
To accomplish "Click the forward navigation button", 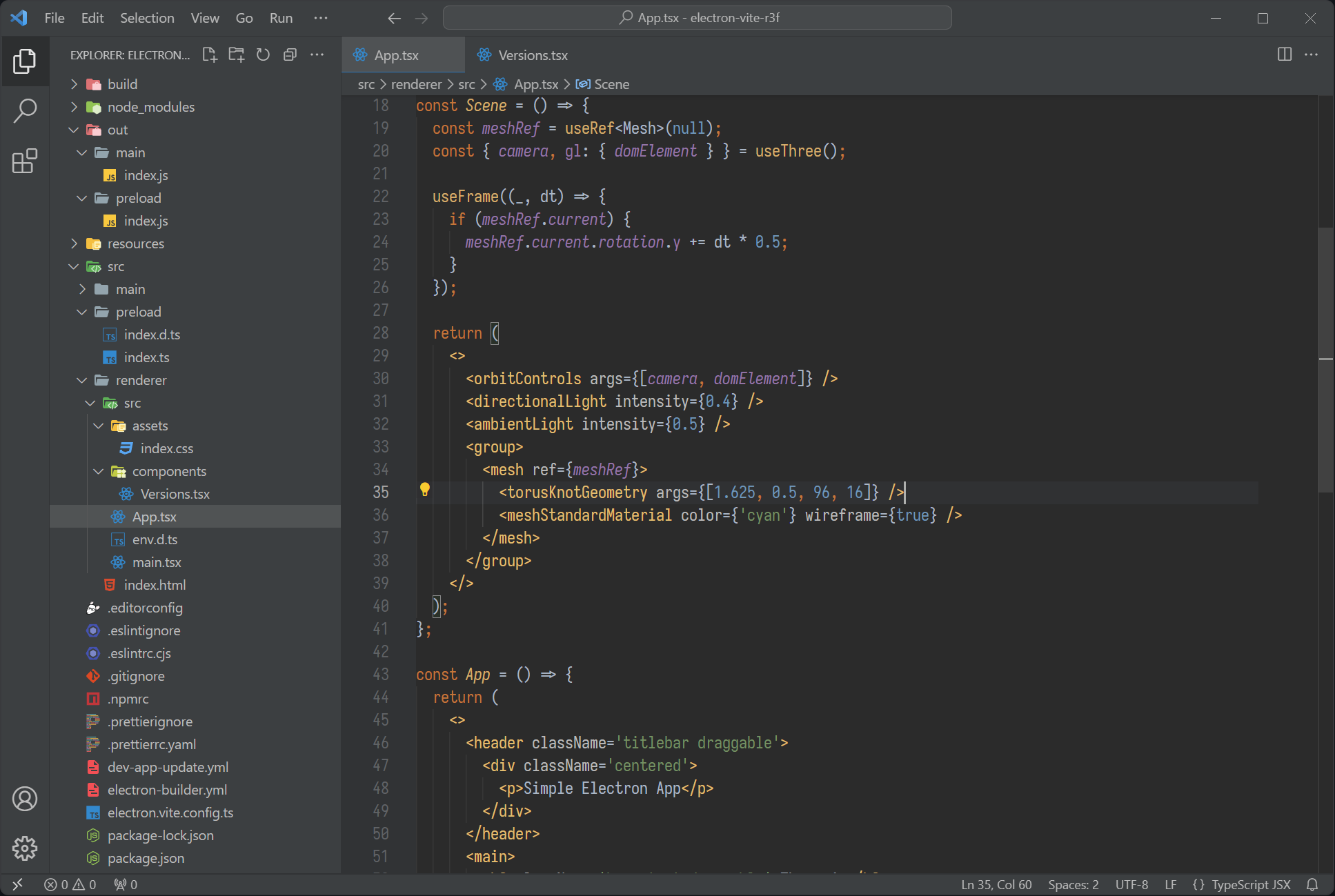I will click(x=421, y=18).
